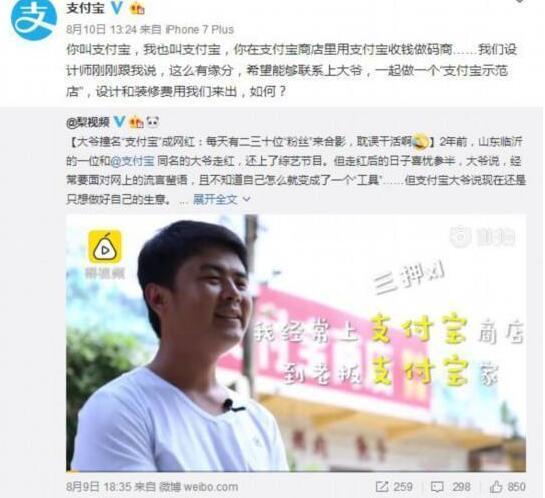Click the chevron arrow after 展开全文

[246, 199]
